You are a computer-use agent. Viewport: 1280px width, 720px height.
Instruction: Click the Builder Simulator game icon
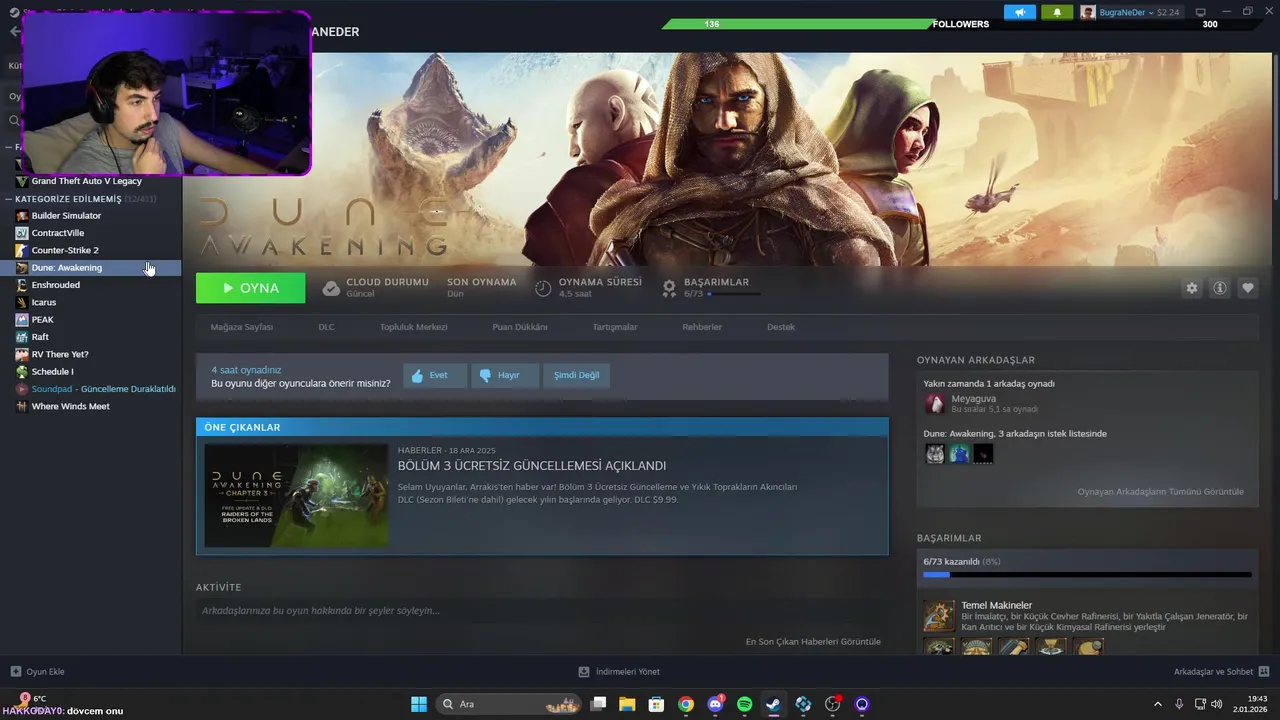22,216
